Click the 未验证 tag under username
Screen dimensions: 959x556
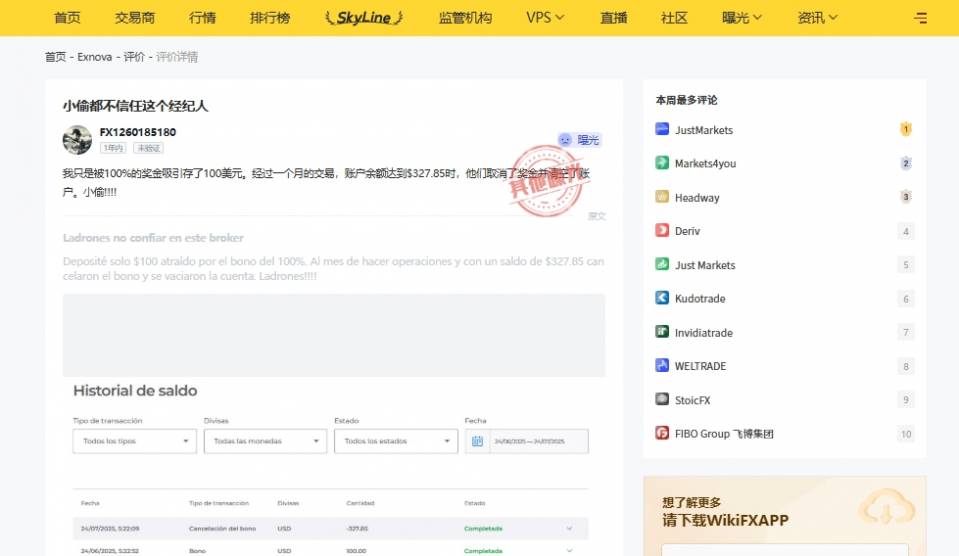tap(148, 148)
